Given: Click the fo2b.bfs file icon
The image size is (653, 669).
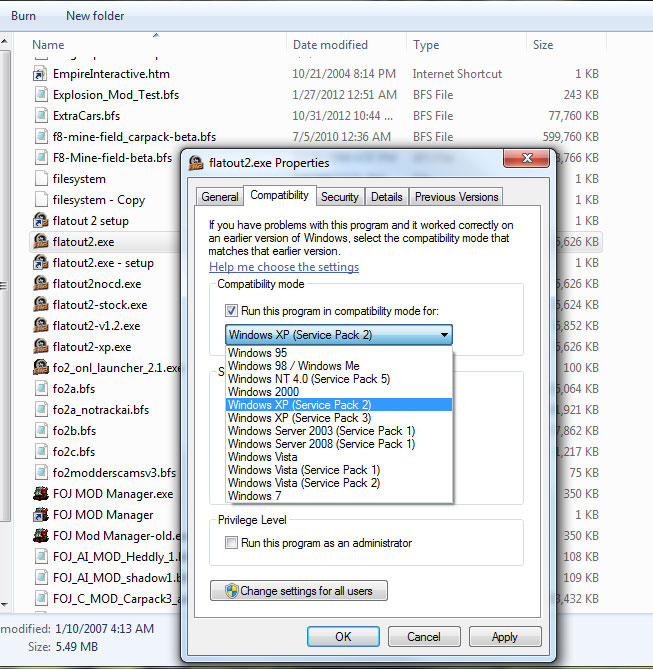Looking at the screenshot, I should coord(41,430).
